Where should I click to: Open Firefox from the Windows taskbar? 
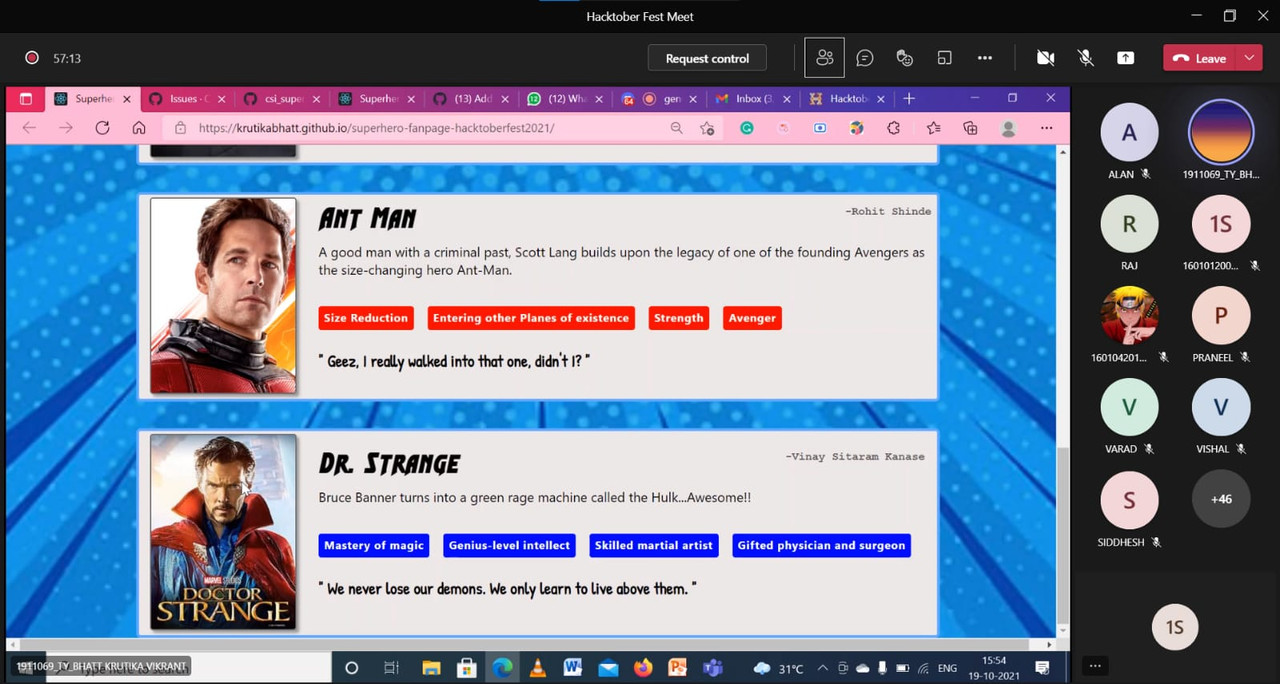[x=642, y=667]
